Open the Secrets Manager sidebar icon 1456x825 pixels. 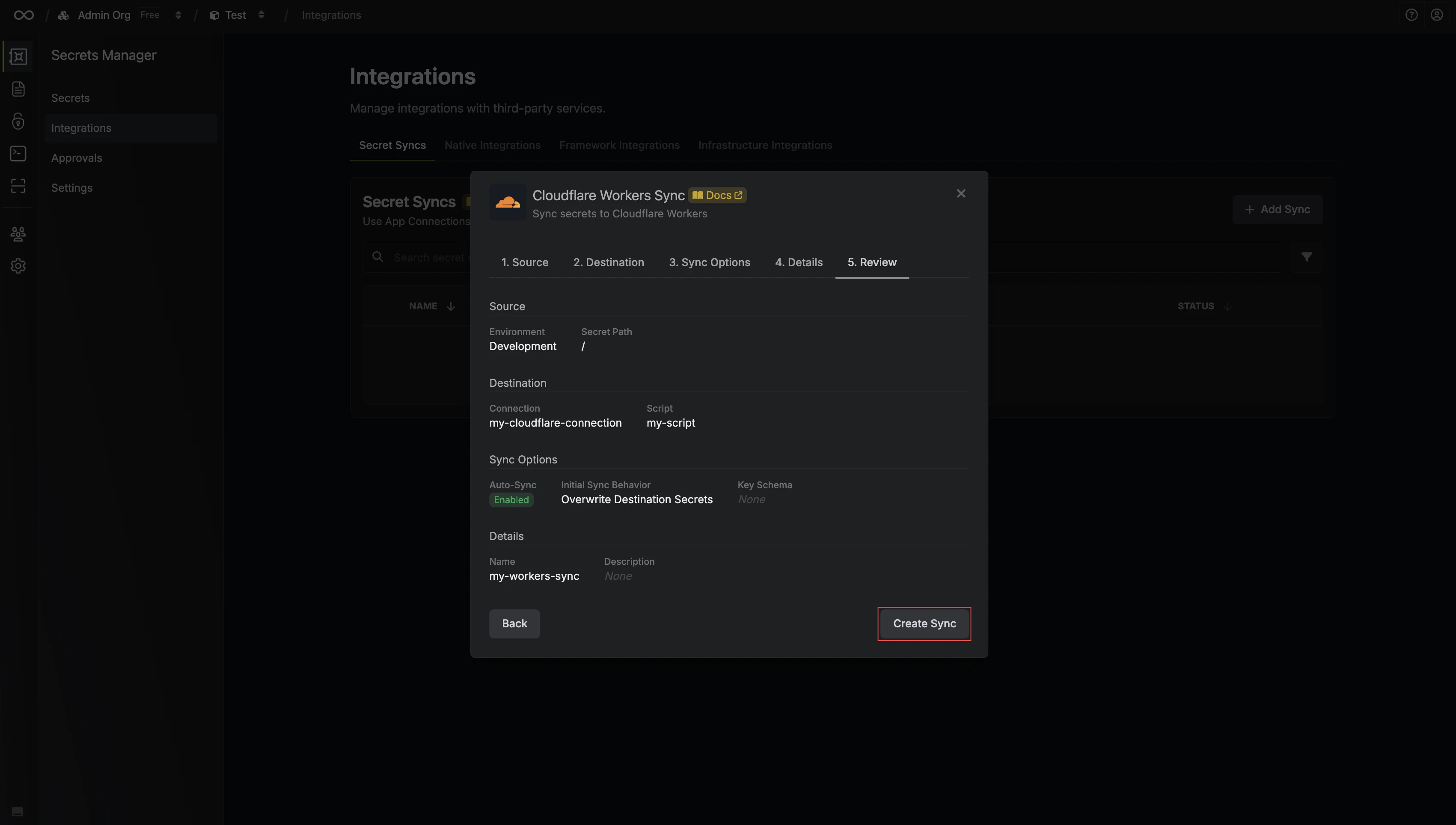click(18, 56)
